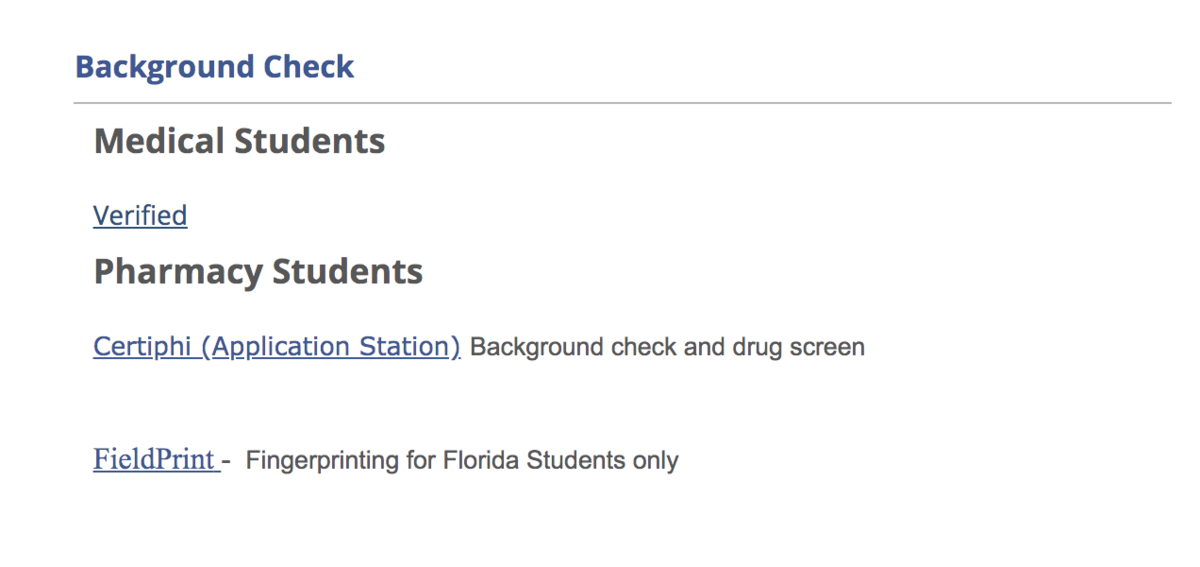Open the Certiphi (Application Station) link
Viewport: 1200px width, 567px height.
(x=277, y=347)
